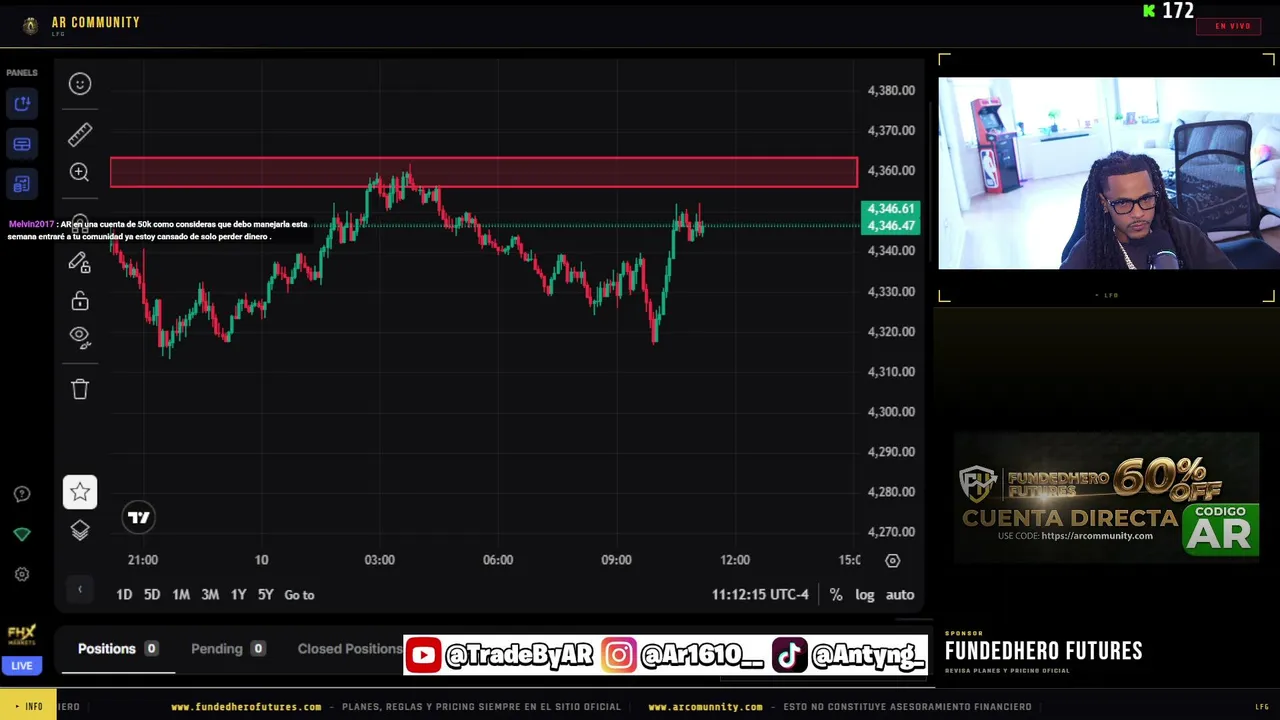Open chart axis settings gear icon

(x=892, y=560)
